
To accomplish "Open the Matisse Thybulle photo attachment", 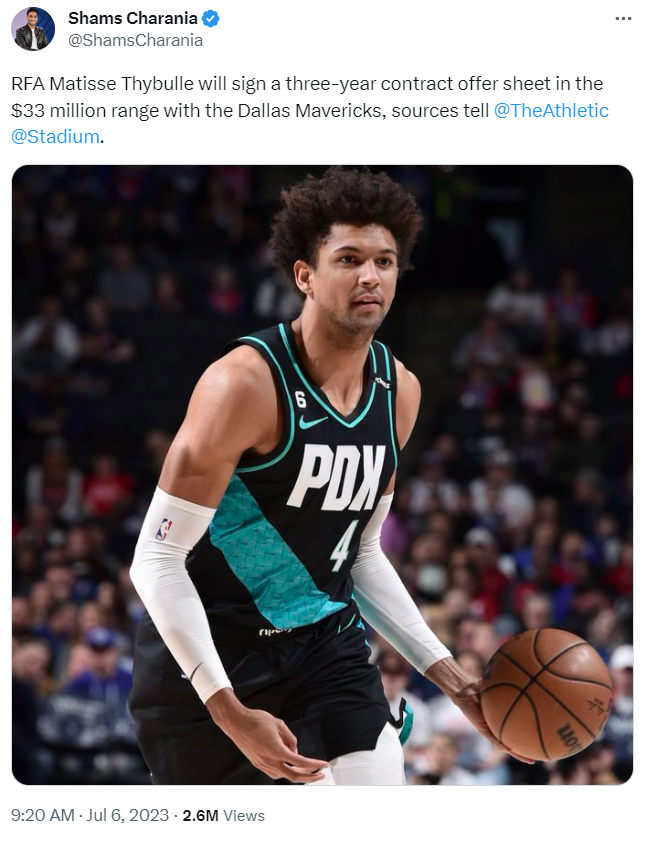I will click(x=322, y=475).
